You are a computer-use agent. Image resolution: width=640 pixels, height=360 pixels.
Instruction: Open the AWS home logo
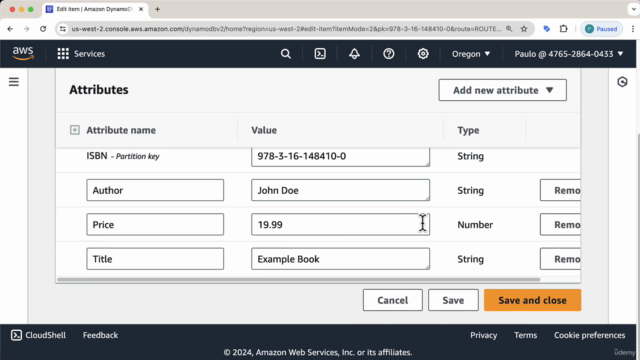pos(23,53)
